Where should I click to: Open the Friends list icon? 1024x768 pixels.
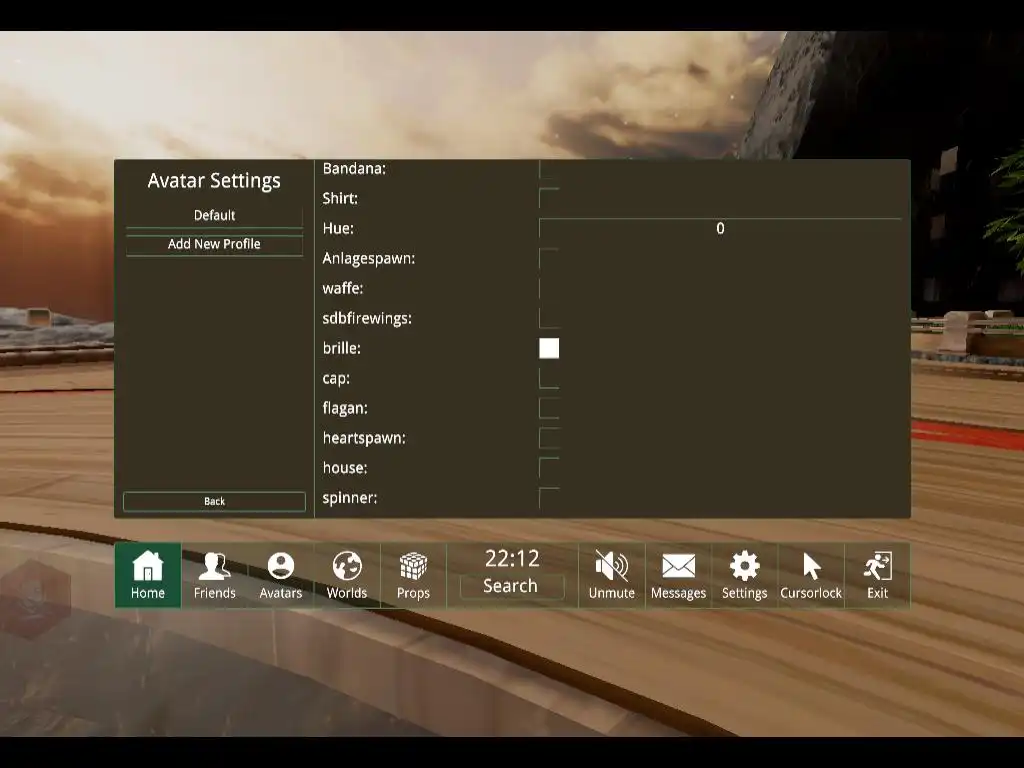214,575
